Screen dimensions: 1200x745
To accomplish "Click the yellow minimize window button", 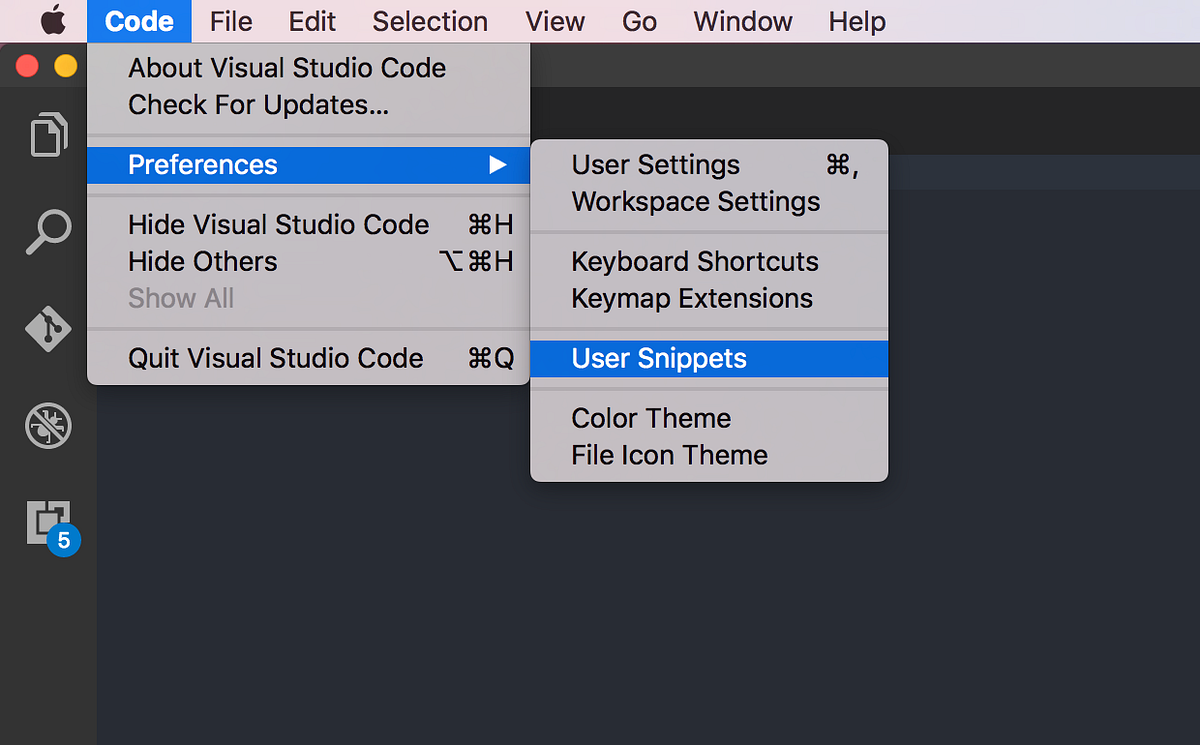I will tap(65, 66).
